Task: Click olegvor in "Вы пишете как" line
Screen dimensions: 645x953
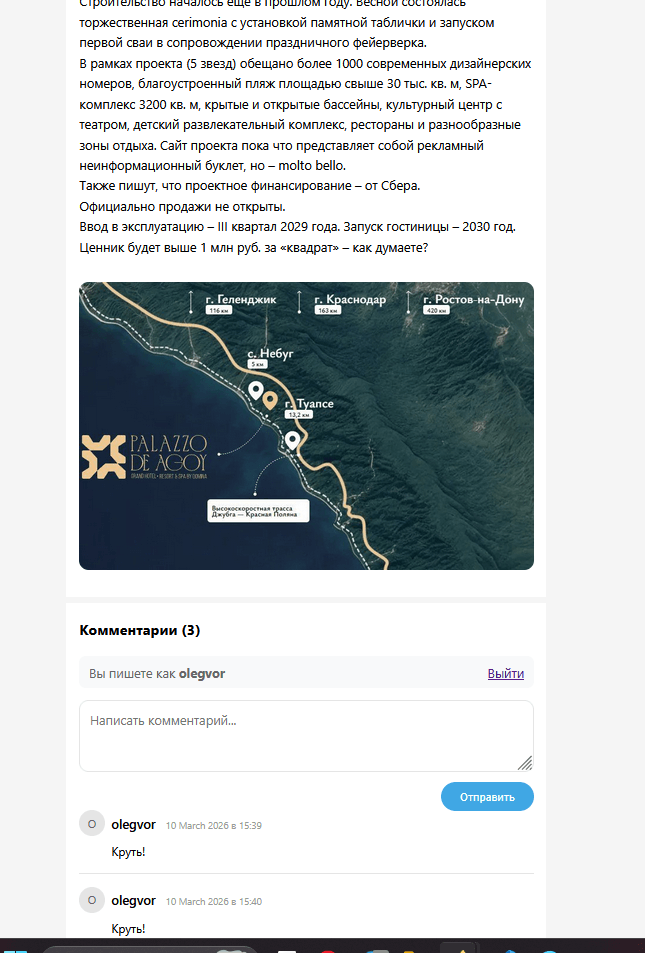Action: (202, 674)
